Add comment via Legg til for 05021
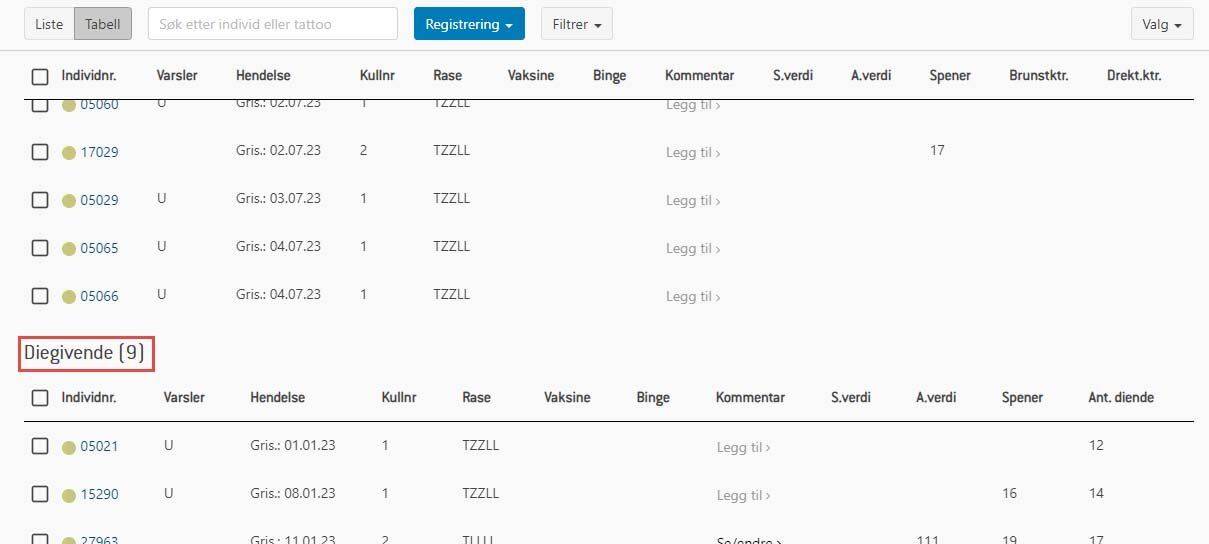Viewport: 1209px width, 544px height. 743,447
